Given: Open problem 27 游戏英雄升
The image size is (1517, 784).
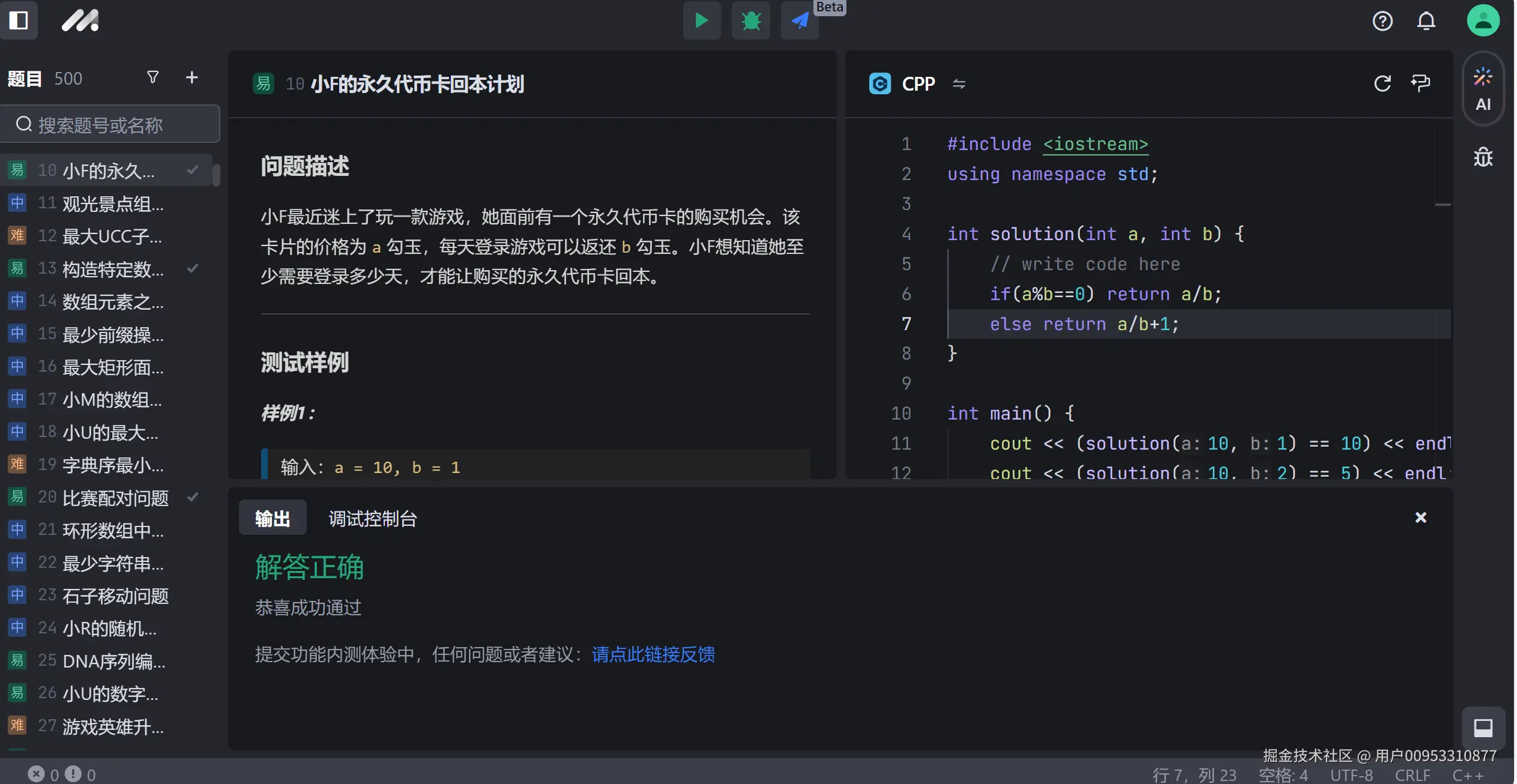Looking at the screenshot, I should click(x=107, y=726).
